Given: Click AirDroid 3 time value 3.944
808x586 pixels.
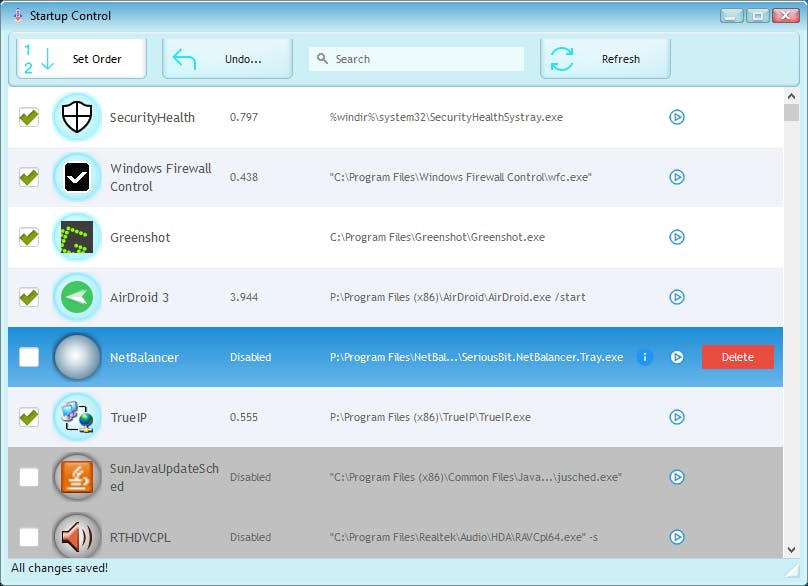Looking at the screenshot, I should coord(244,297).
